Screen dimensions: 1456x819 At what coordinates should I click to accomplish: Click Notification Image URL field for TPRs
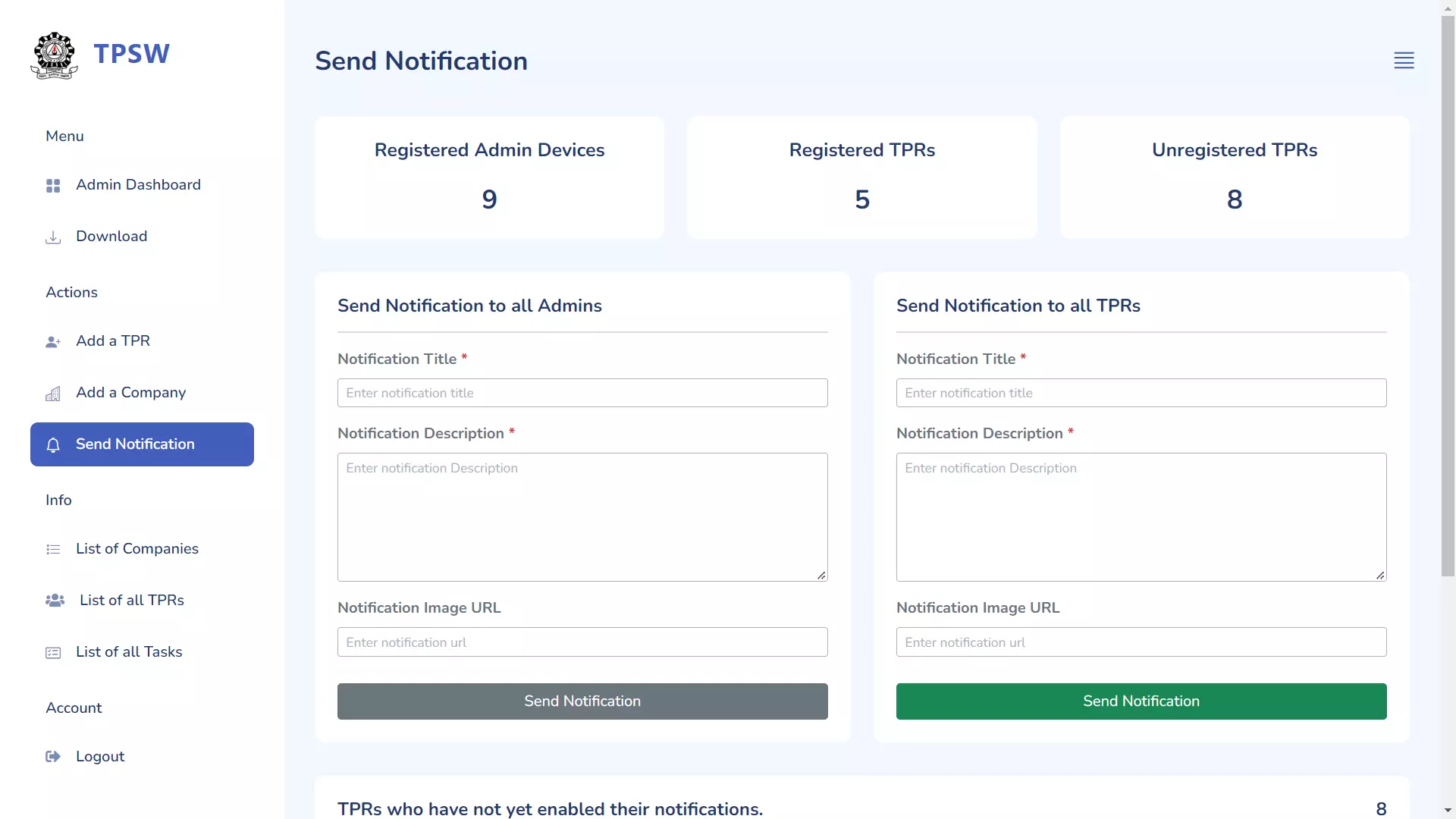tap(1141, 641)
